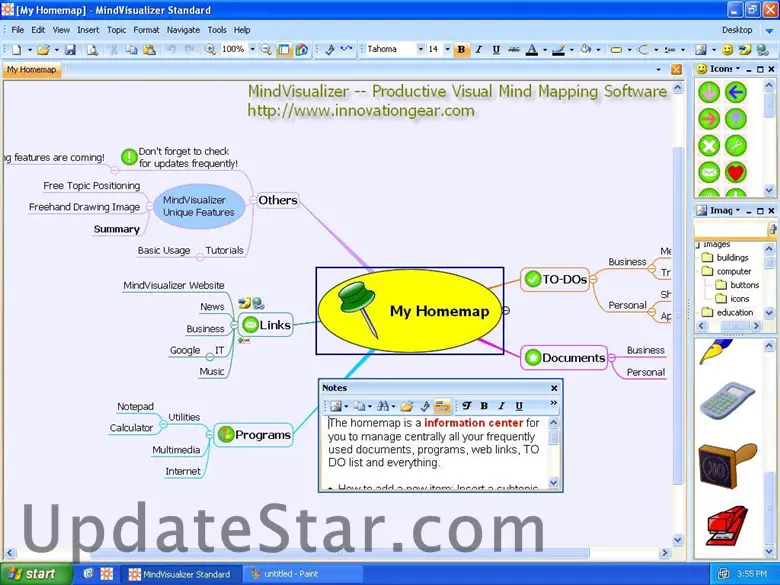Pick the blue left arrow icon in Icons panel
Screen dimensions: 780x585
(736, 92)
